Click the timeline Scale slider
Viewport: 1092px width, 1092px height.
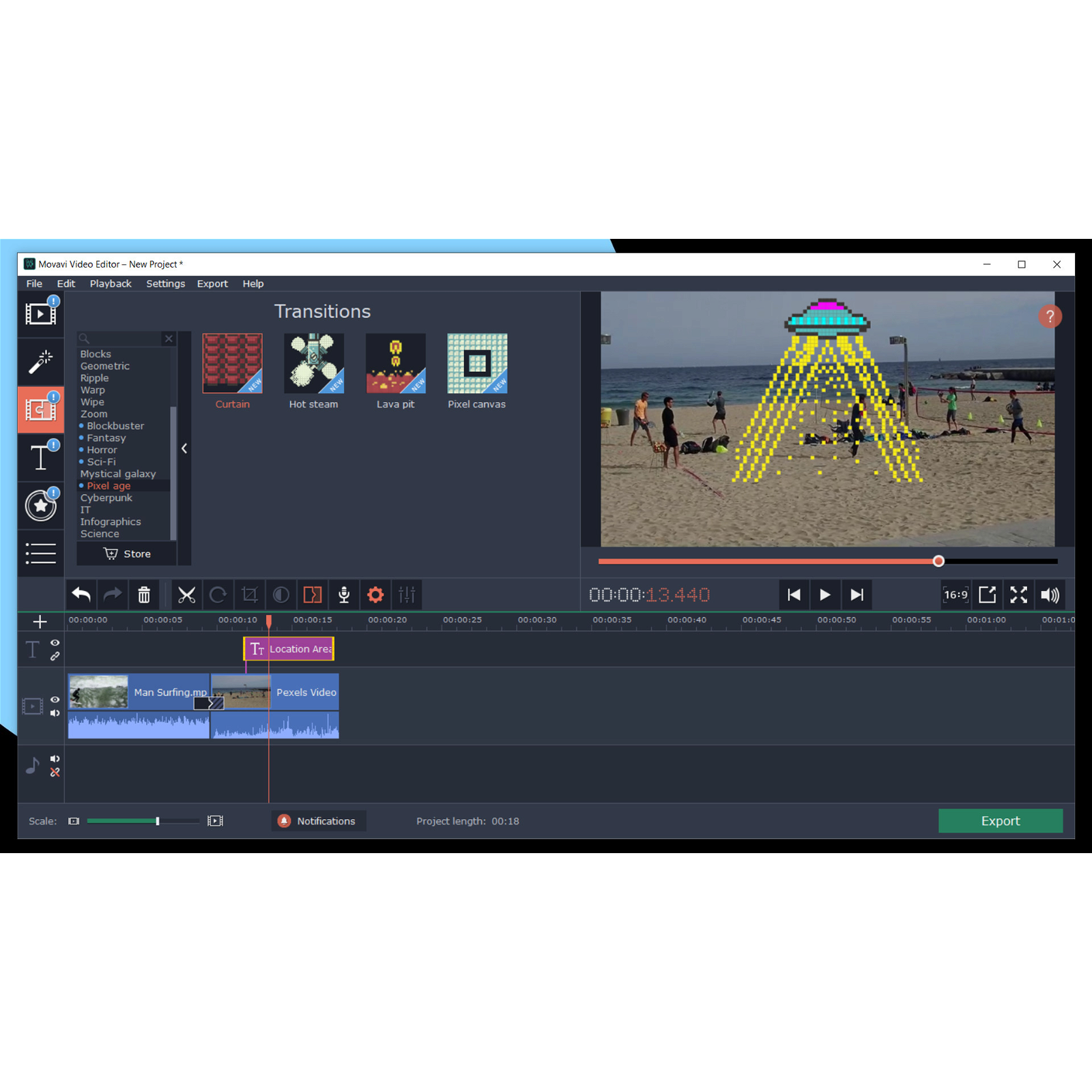[x=158, y=821]
